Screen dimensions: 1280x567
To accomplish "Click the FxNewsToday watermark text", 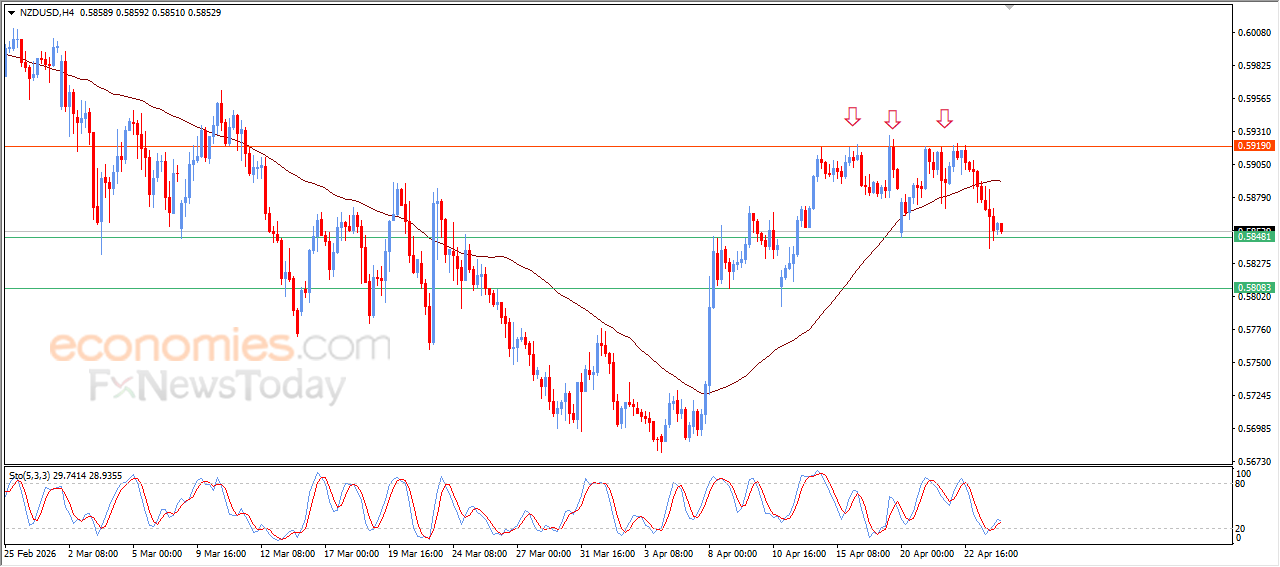I will [x=218, y=385].
